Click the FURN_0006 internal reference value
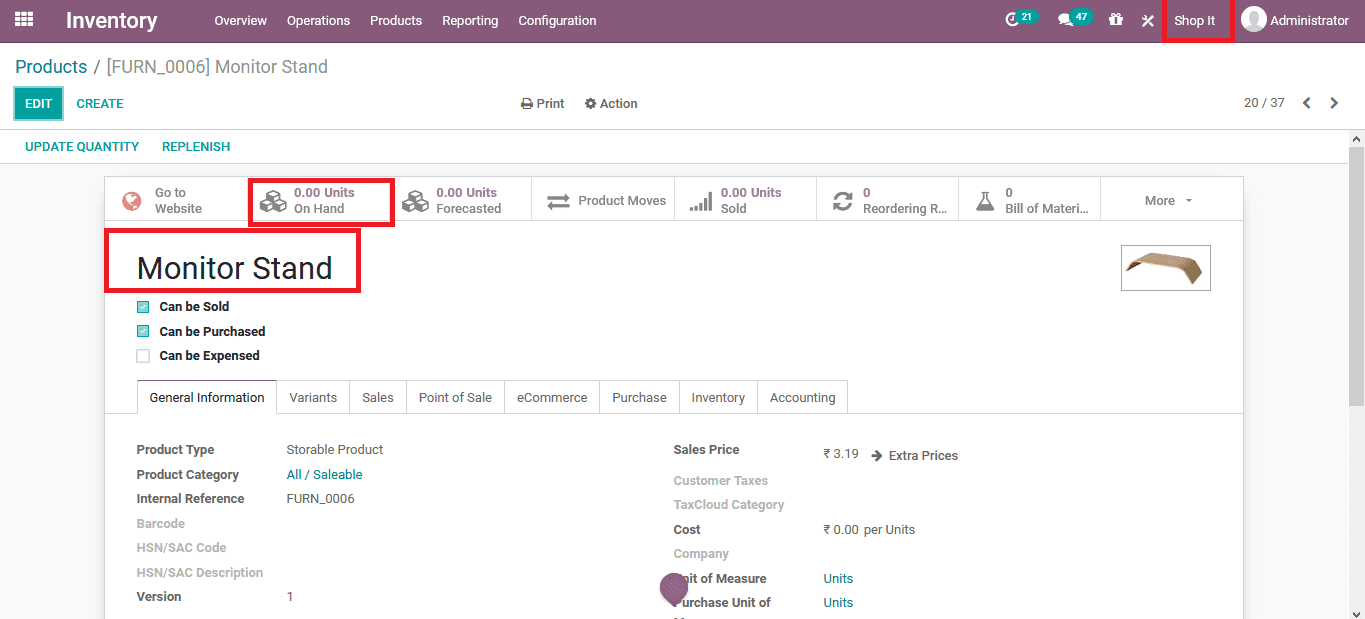Screen dimensions: 1365x619 coord(320,499)
